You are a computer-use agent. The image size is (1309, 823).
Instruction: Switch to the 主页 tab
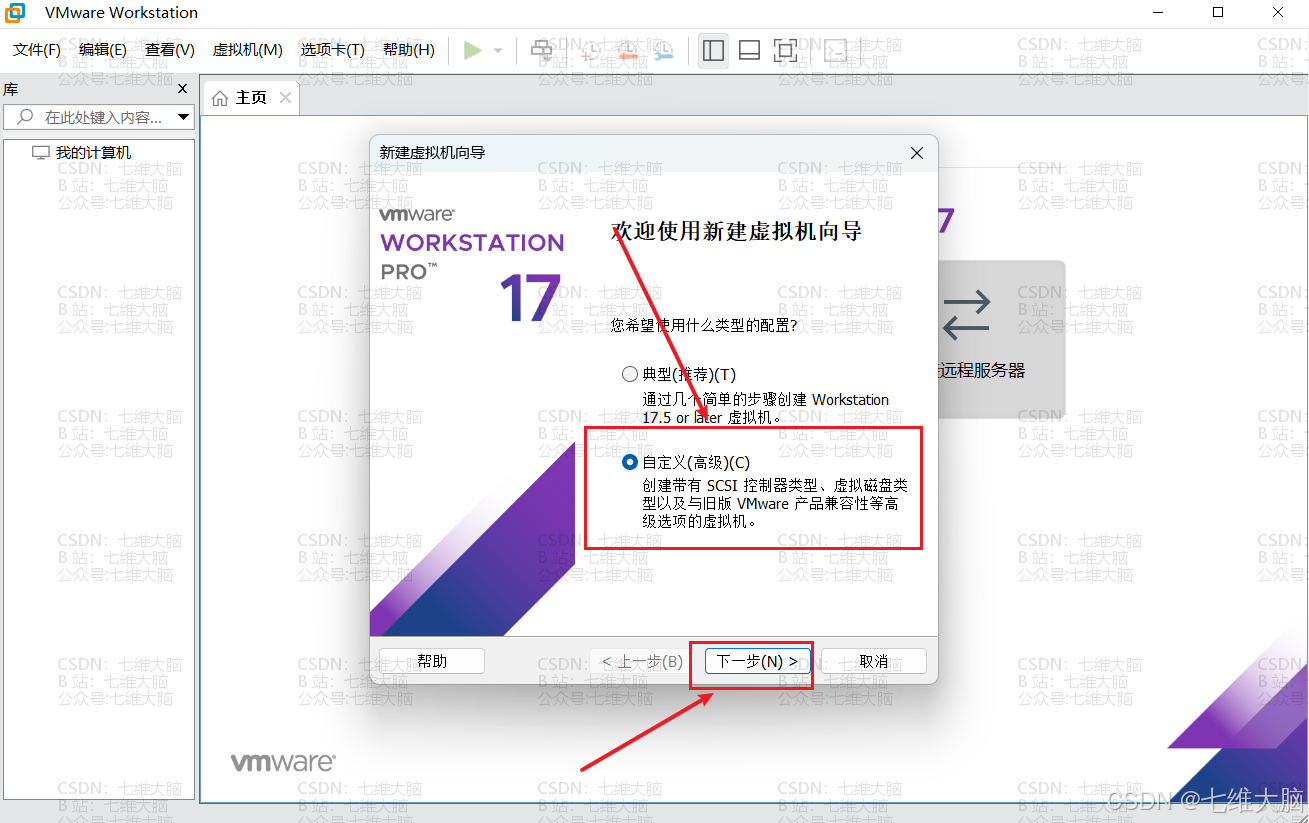[x=251, y=98]
